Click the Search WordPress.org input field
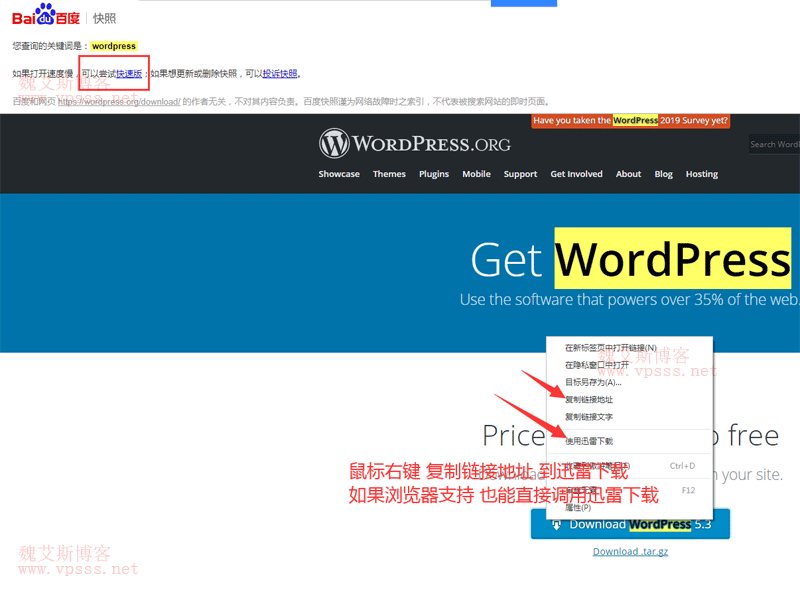Screen dimensions: 800x590 775,144
